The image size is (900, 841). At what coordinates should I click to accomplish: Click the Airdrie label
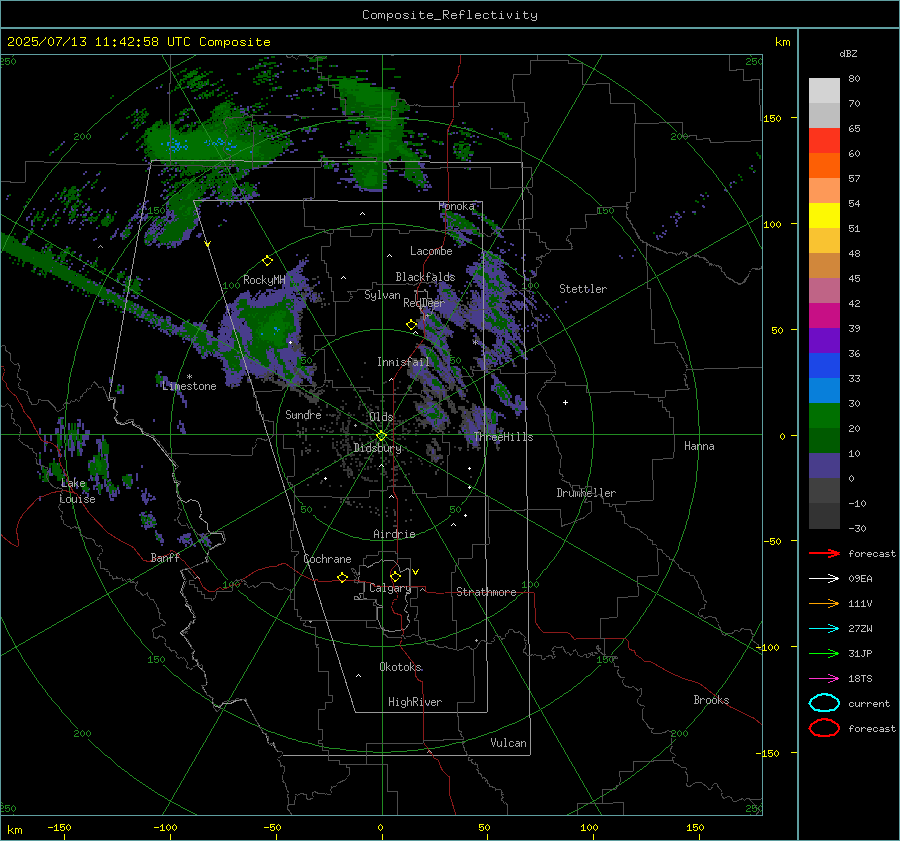click(394, 534)
